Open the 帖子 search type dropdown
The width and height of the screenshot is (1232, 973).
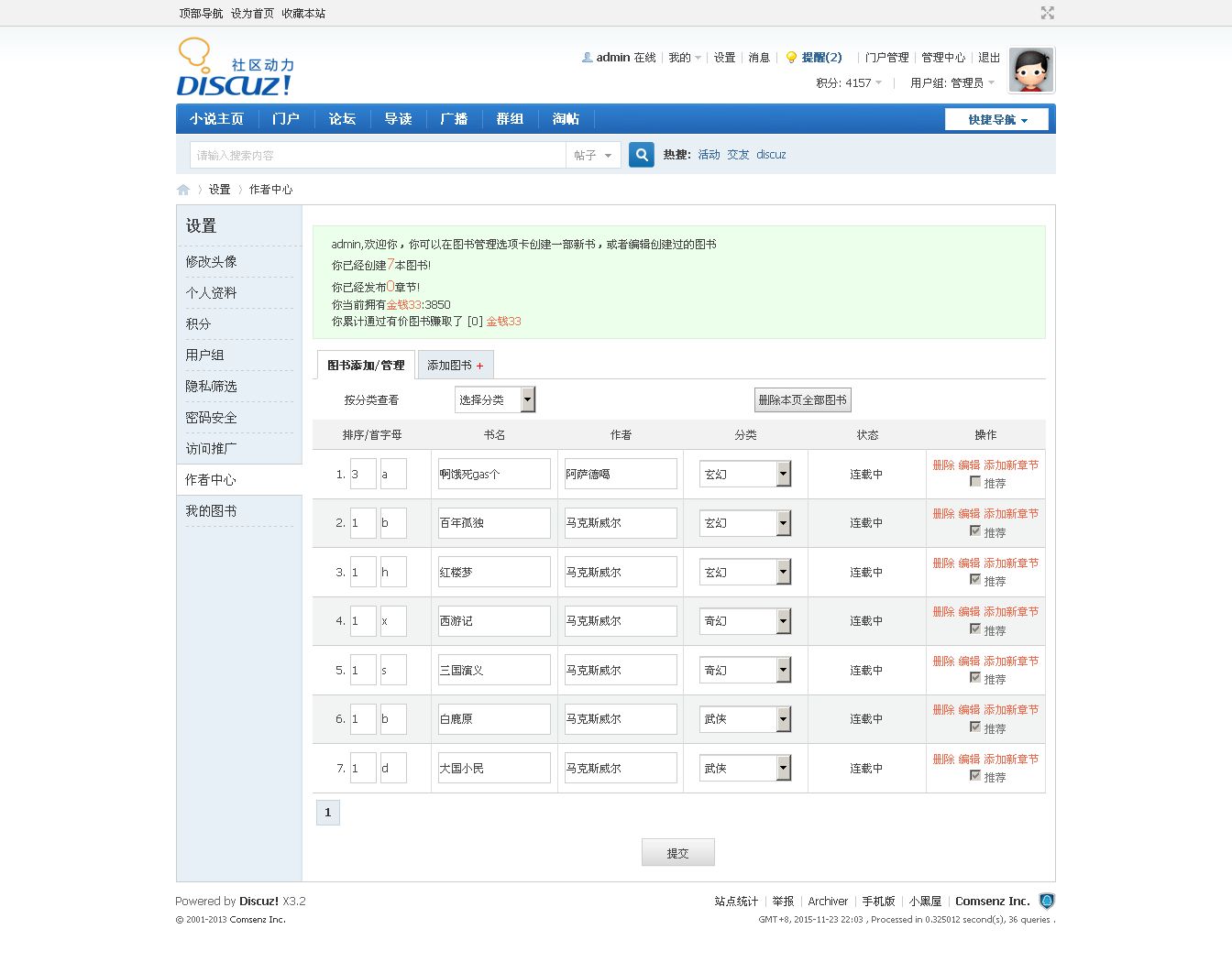click(593, 155)
